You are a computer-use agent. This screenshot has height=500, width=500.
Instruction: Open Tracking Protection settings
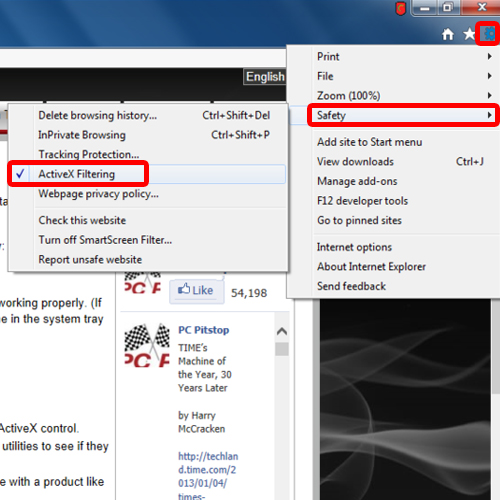pos(147,154)
